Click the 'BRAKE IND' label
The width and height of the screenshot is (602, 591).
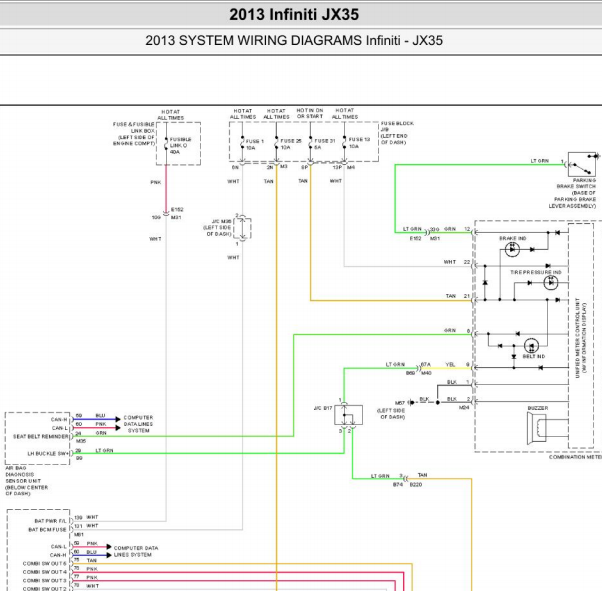[x=513, y=238]
